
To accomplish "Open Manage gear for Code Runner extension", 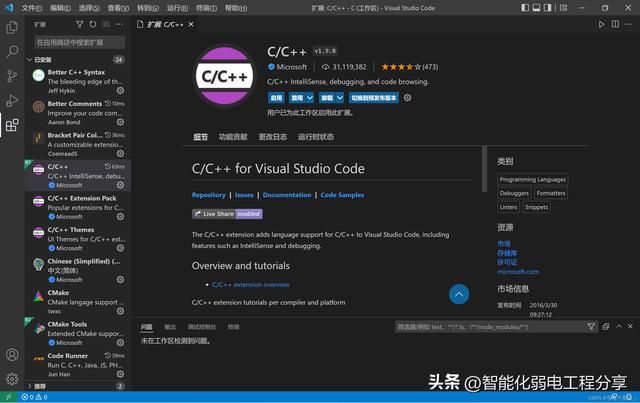I will click(120, 376).
